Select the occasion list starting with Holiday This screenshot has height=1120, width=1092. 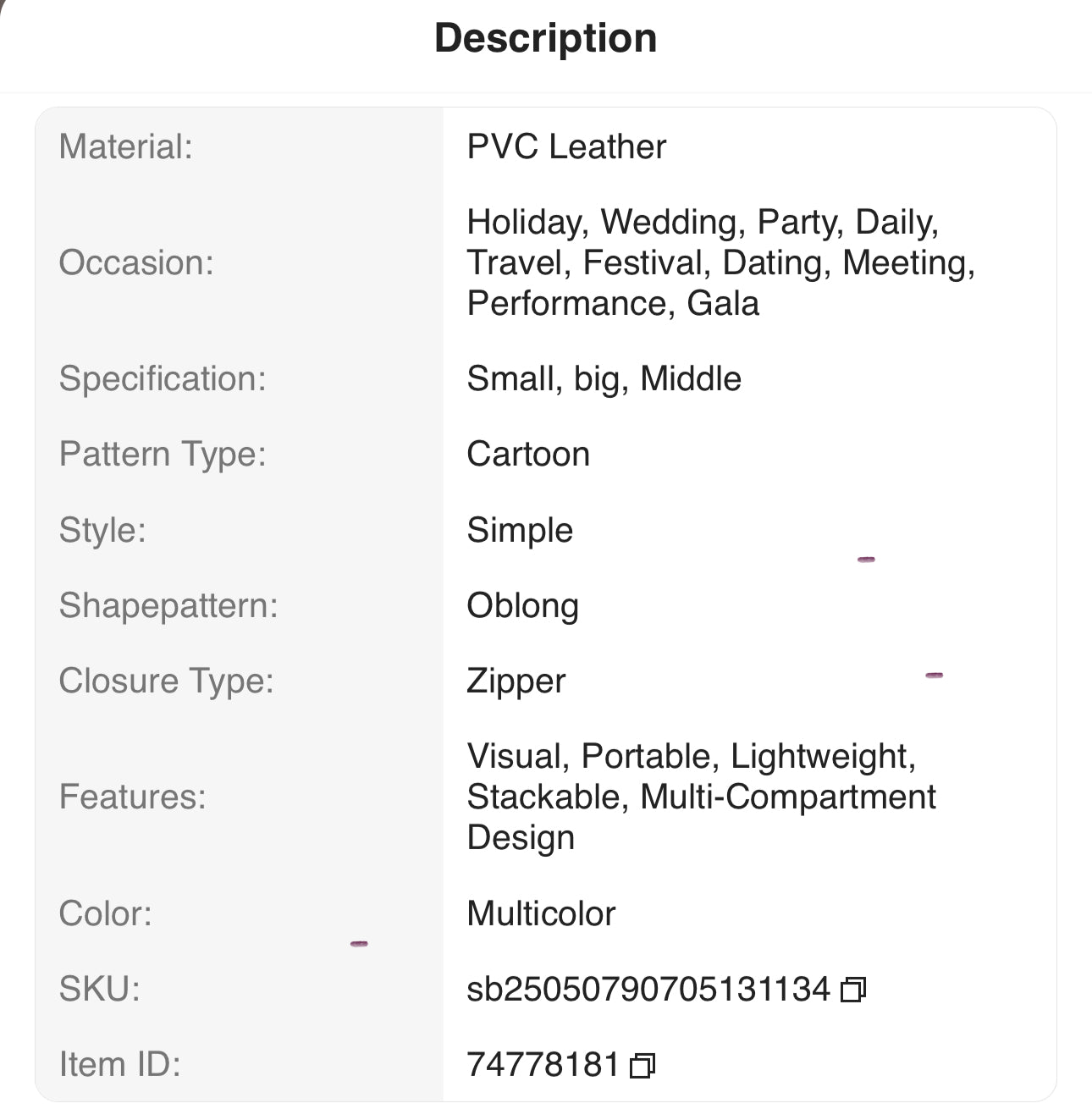click(x=720, y=262)
